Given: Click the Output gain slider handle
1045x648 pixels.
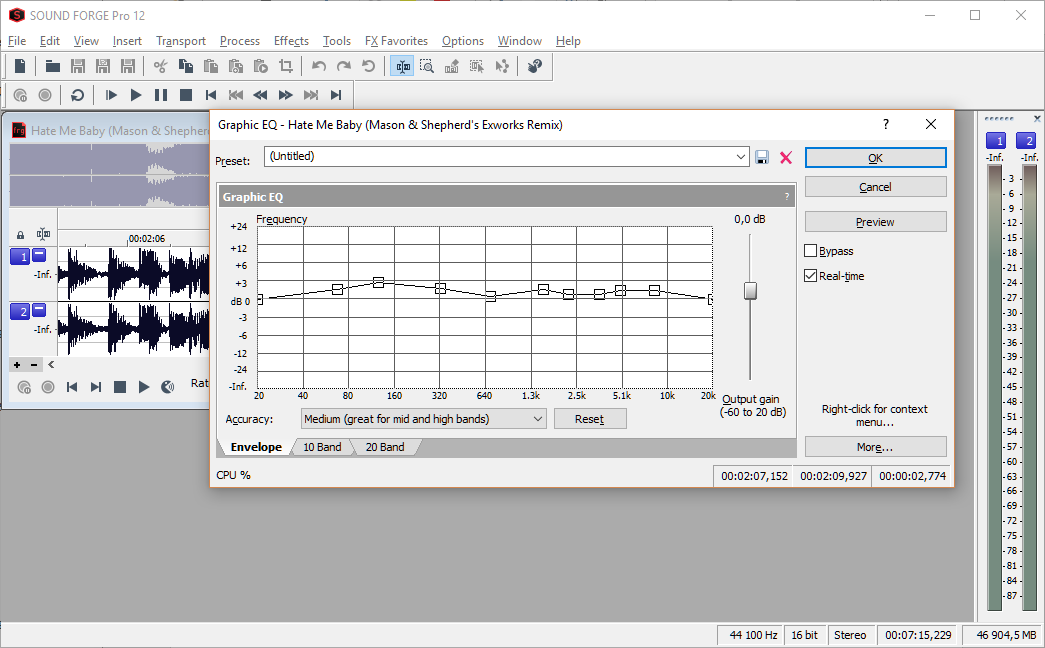Looking at the screenshot, I should click(x=750, y=291).
